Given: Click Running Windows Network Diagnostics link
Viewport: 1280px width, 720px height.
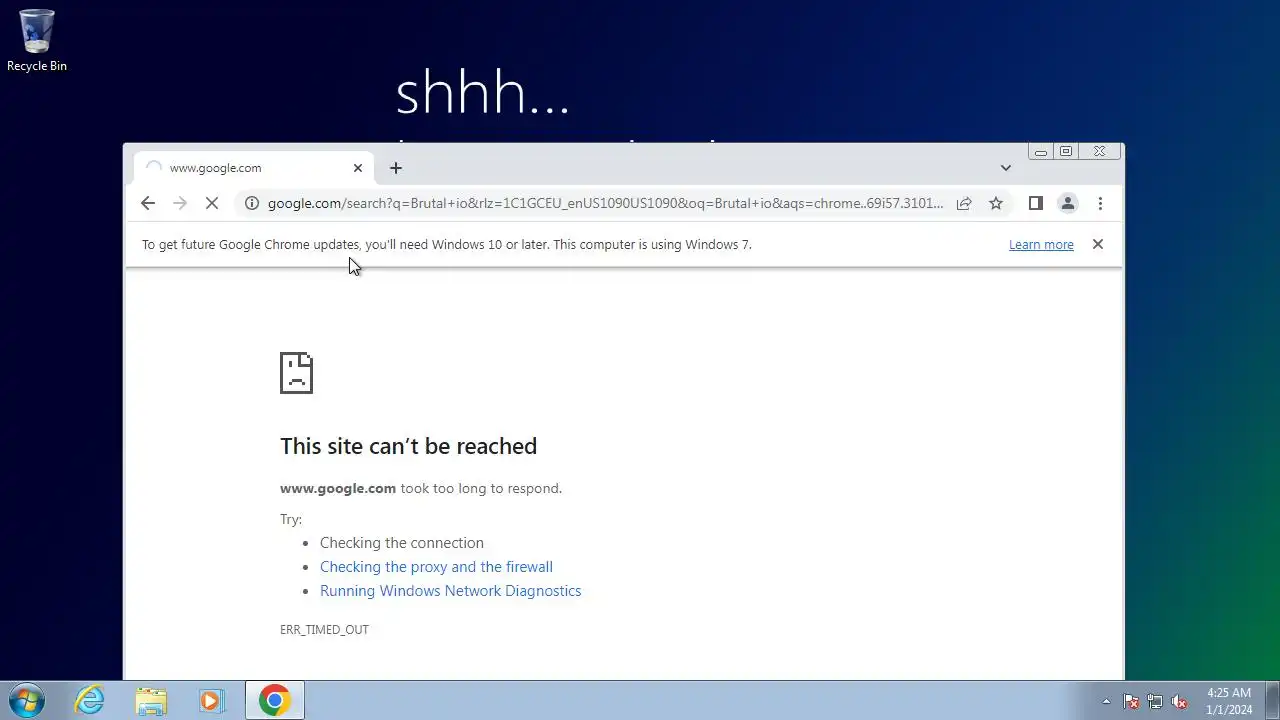Looking at the screenshot, I should tap(450, 591).
